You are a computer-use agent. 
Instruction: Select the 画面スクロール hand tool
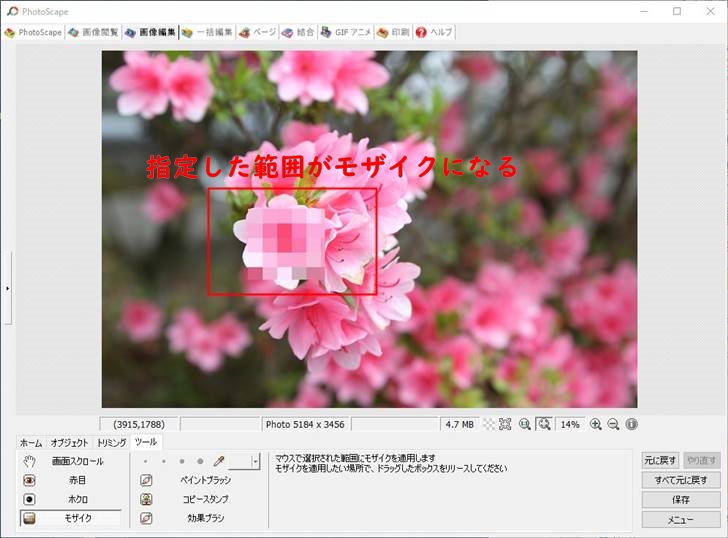70,461
